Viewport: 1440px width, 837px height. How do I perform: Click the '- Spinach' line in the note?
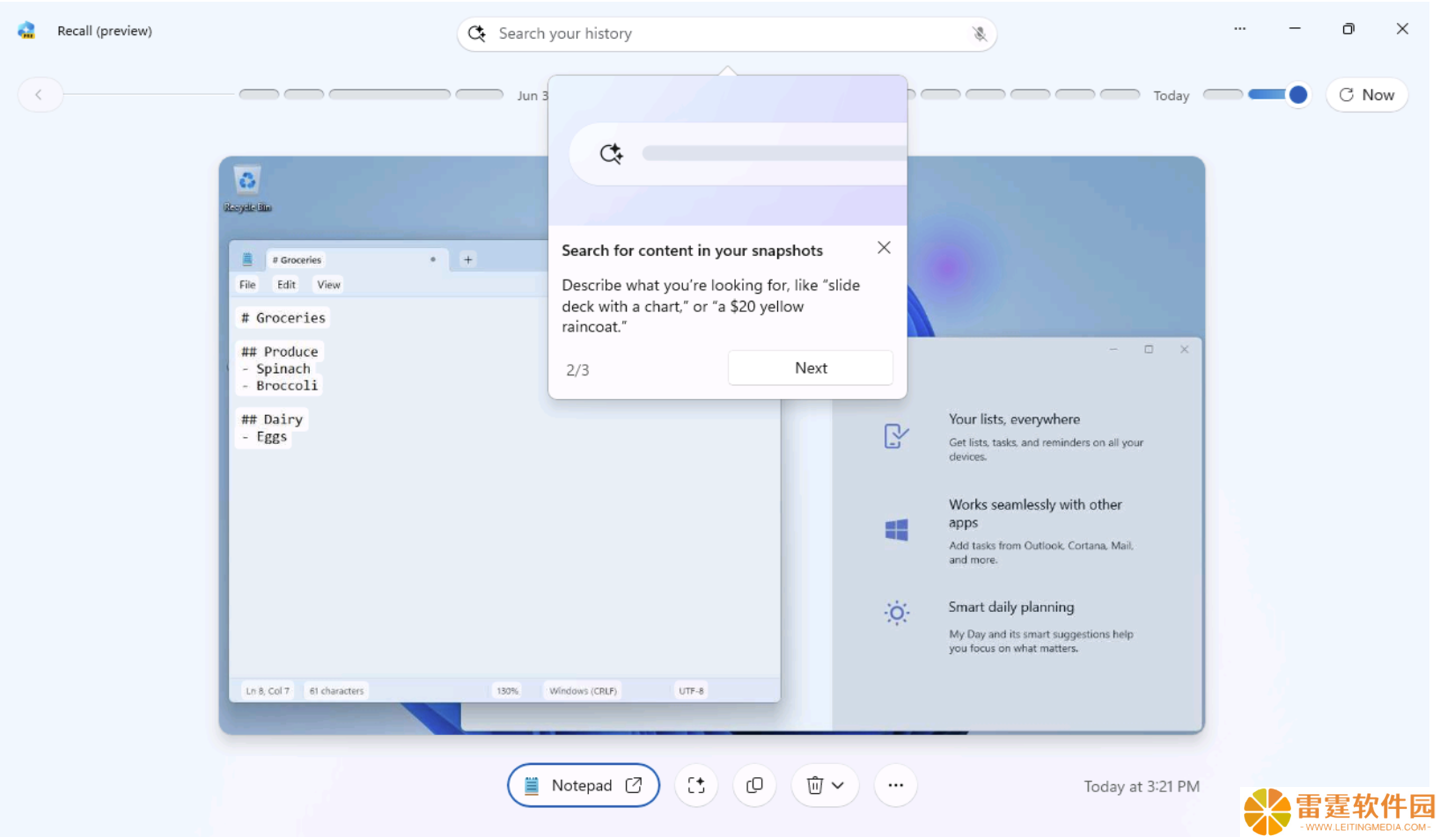[x=276, y=369]
